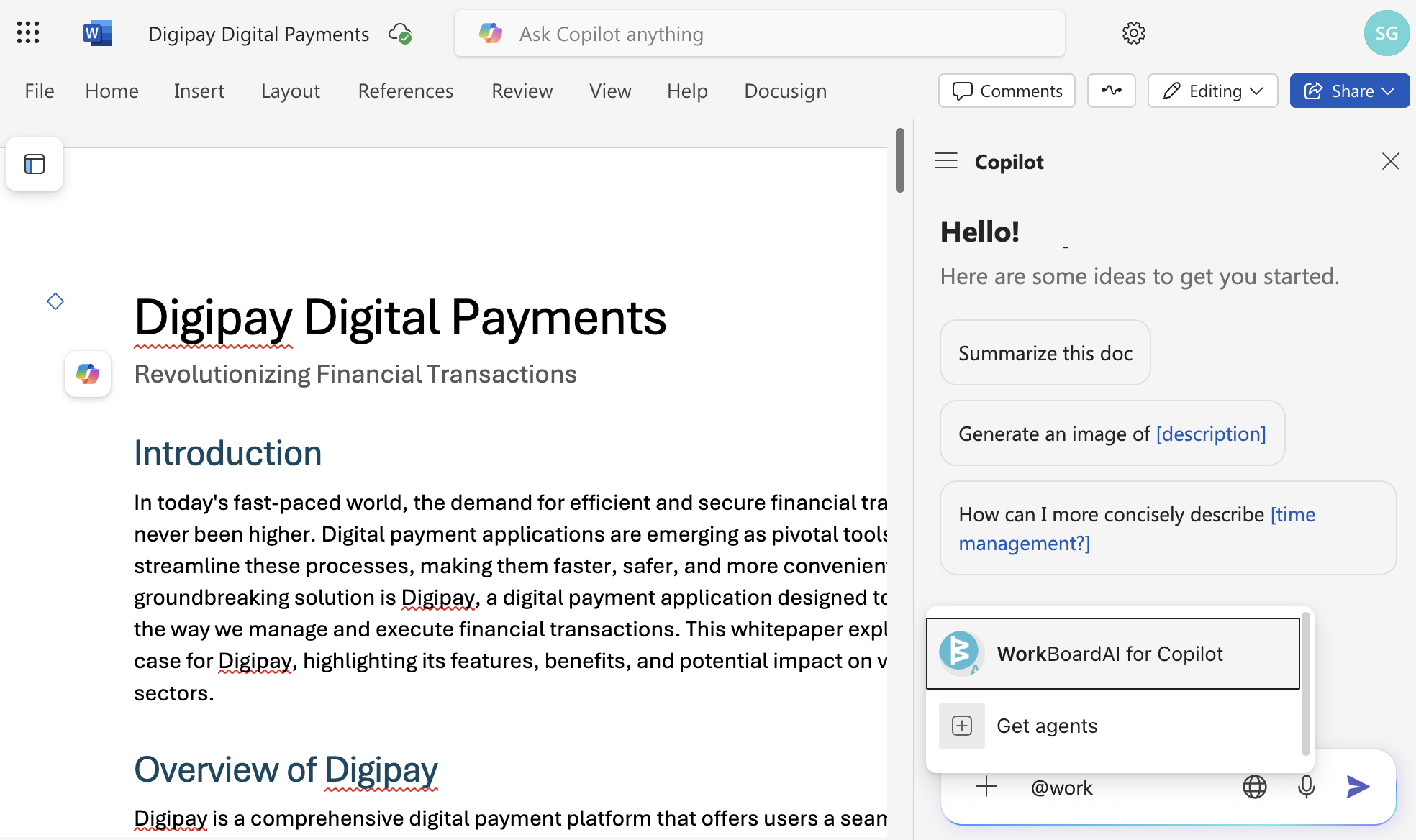
Task: Switch to the References tab
Action: tap(405, 91)
